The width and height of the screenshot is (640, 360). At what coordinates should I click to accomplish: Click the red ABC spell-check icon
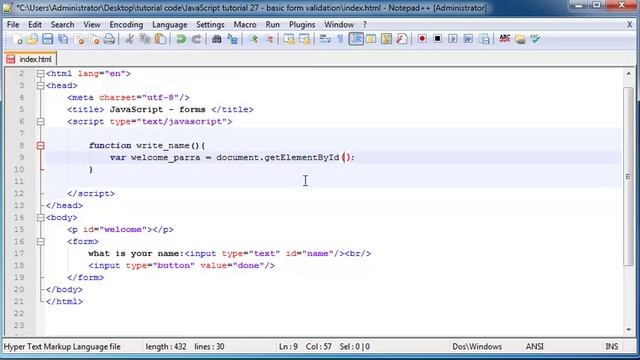tap(504, 39)
